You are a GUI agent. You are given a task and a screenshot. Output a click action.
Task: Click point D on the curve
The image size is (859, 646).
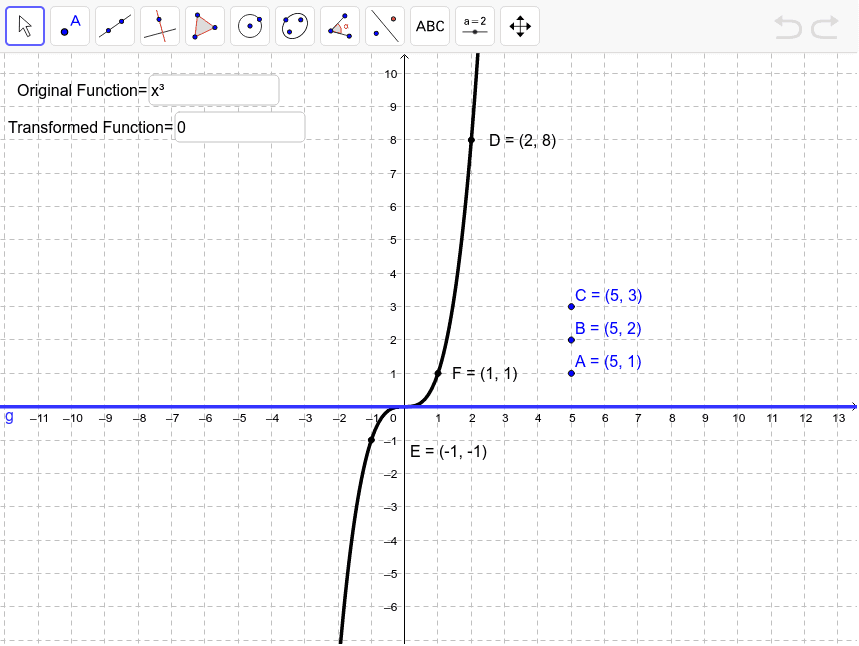pos(471,140)
